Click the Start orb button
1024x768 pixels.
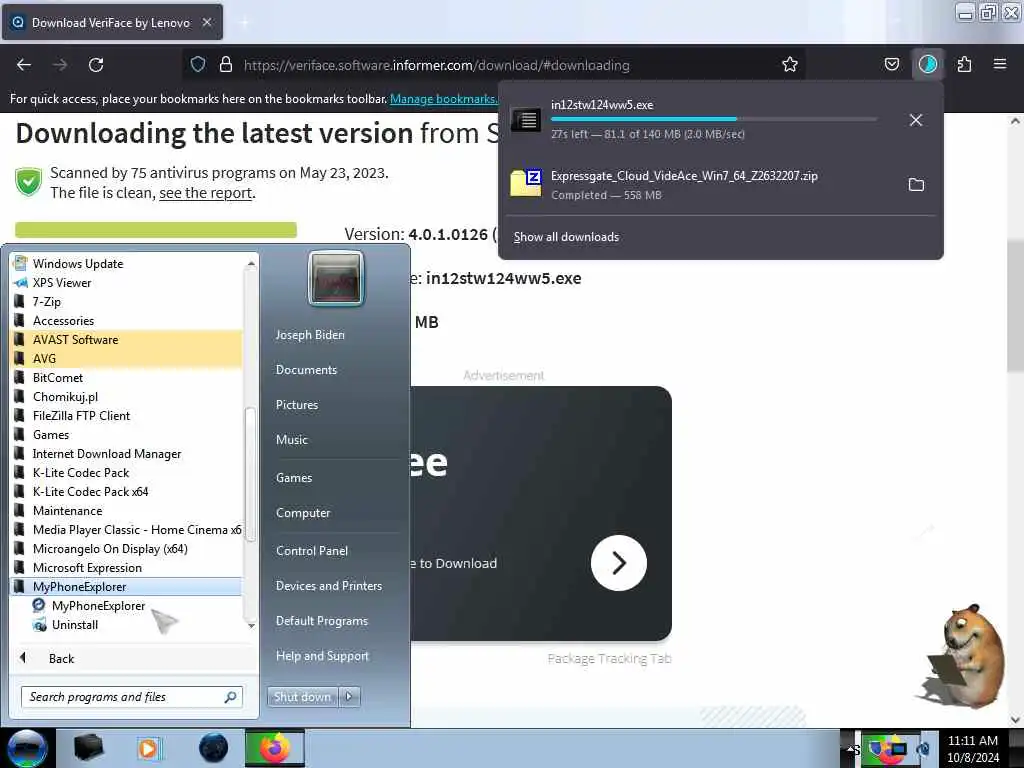pos(27,748)
